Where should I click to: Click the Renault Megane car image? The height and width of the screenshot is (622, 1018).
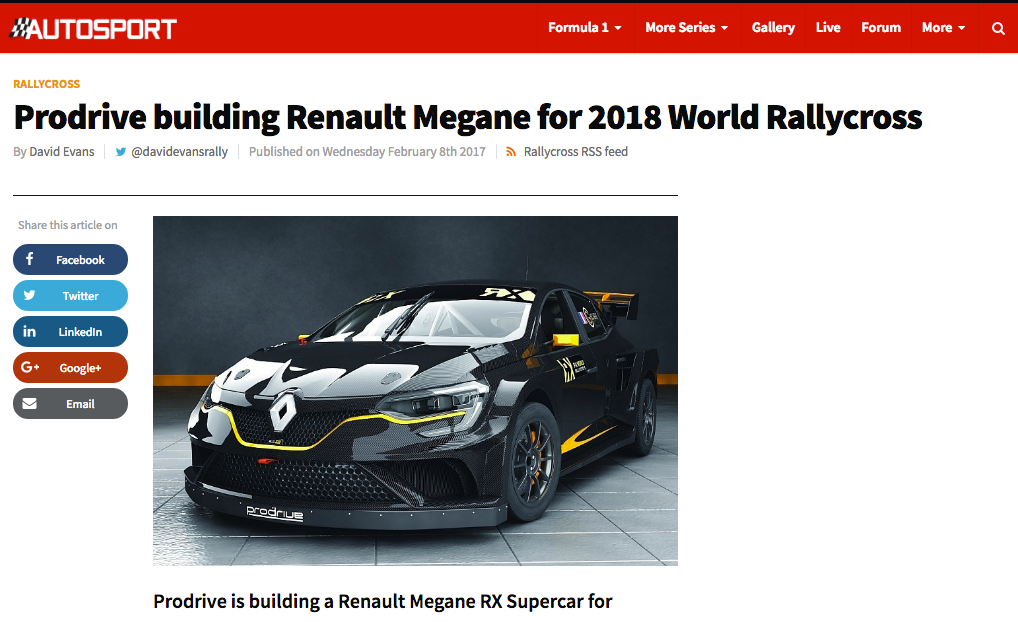pyautogui.click(x=416, y=391)
